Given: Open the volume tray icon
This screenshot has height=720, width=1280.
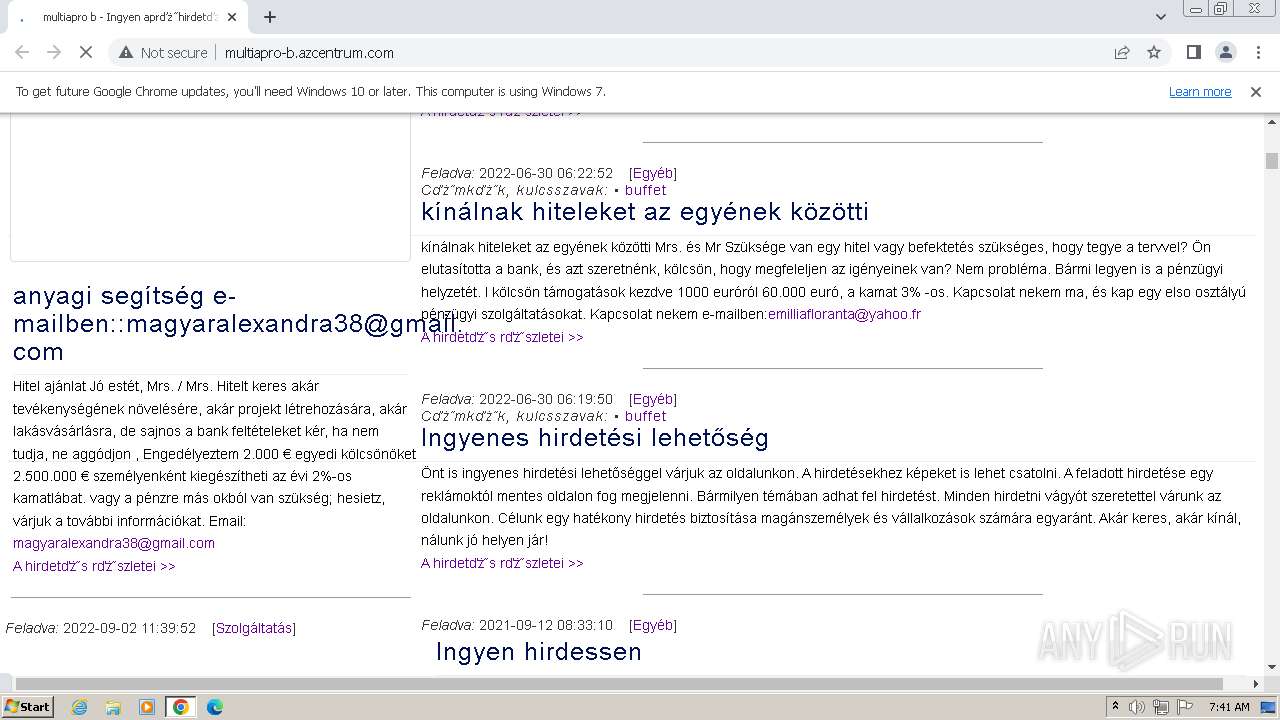Looking at the screenshot, I should (1138, 707).
